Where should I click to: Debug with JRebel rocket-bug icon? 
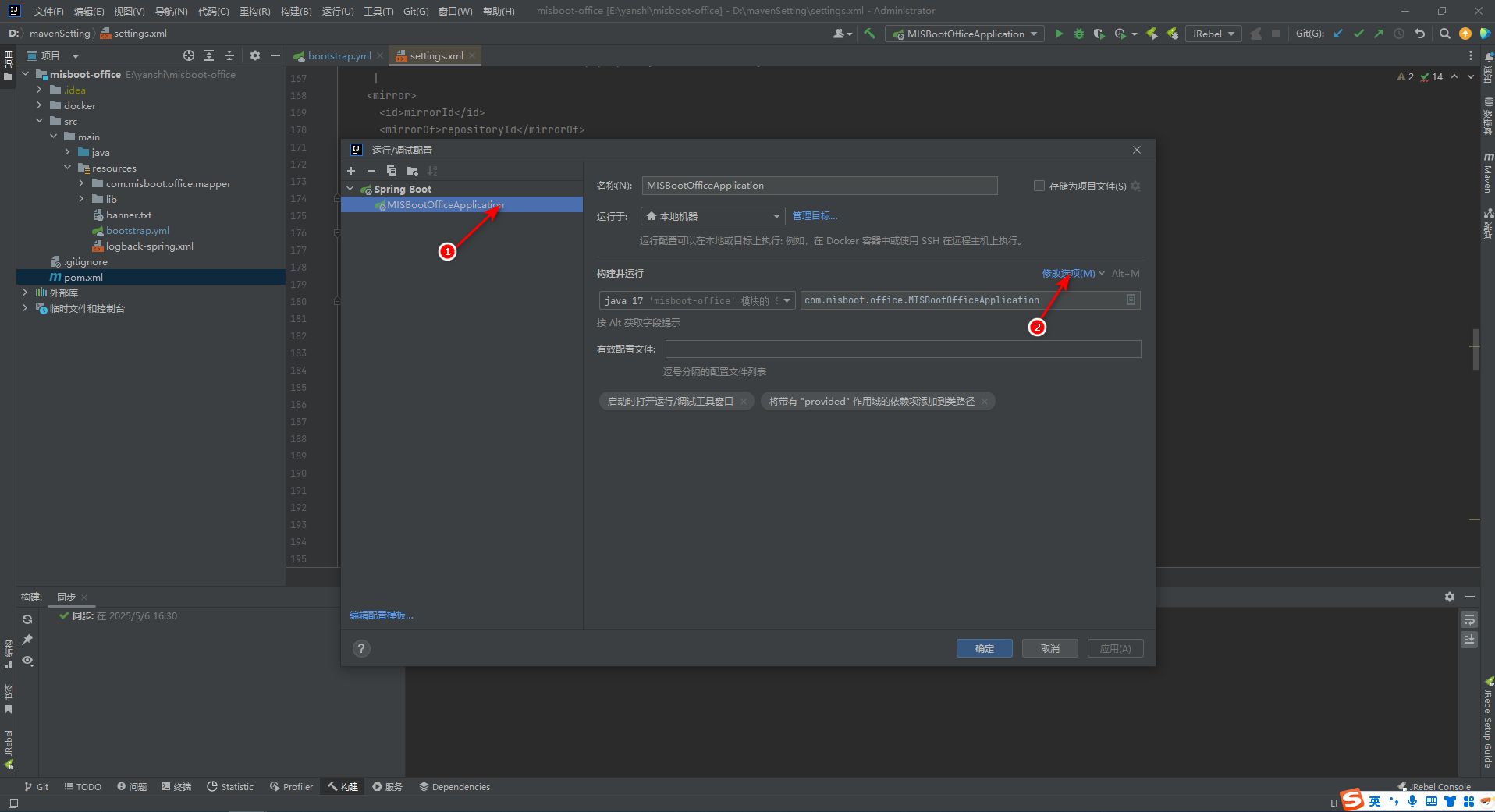click(1172, 34)
